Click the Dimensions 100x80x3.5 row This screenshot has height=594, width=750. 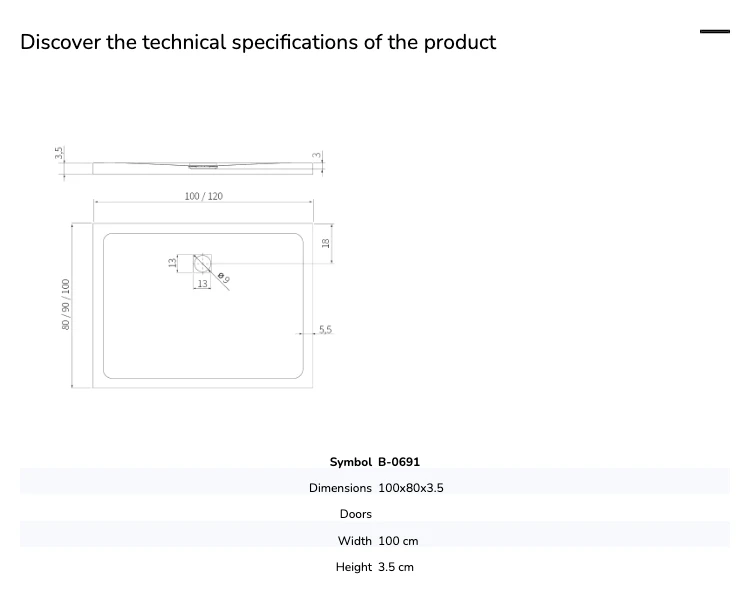click(x=375, y=488)
